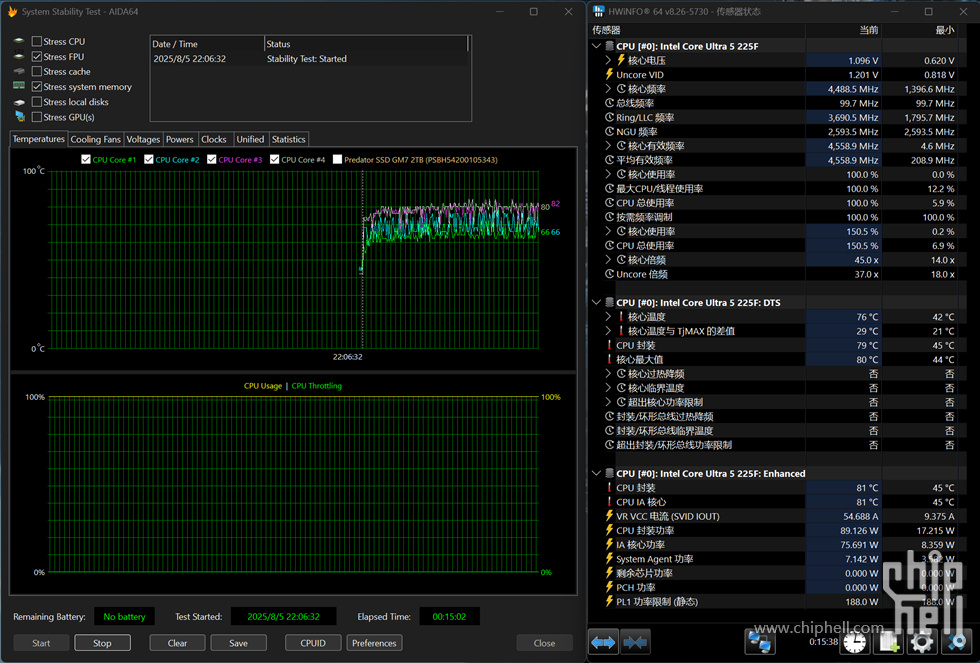Click the Date / Time column header in AIDA64 log
Viewport: 980px width, 663px height.
pyautogui.click(x=208, y=44)
